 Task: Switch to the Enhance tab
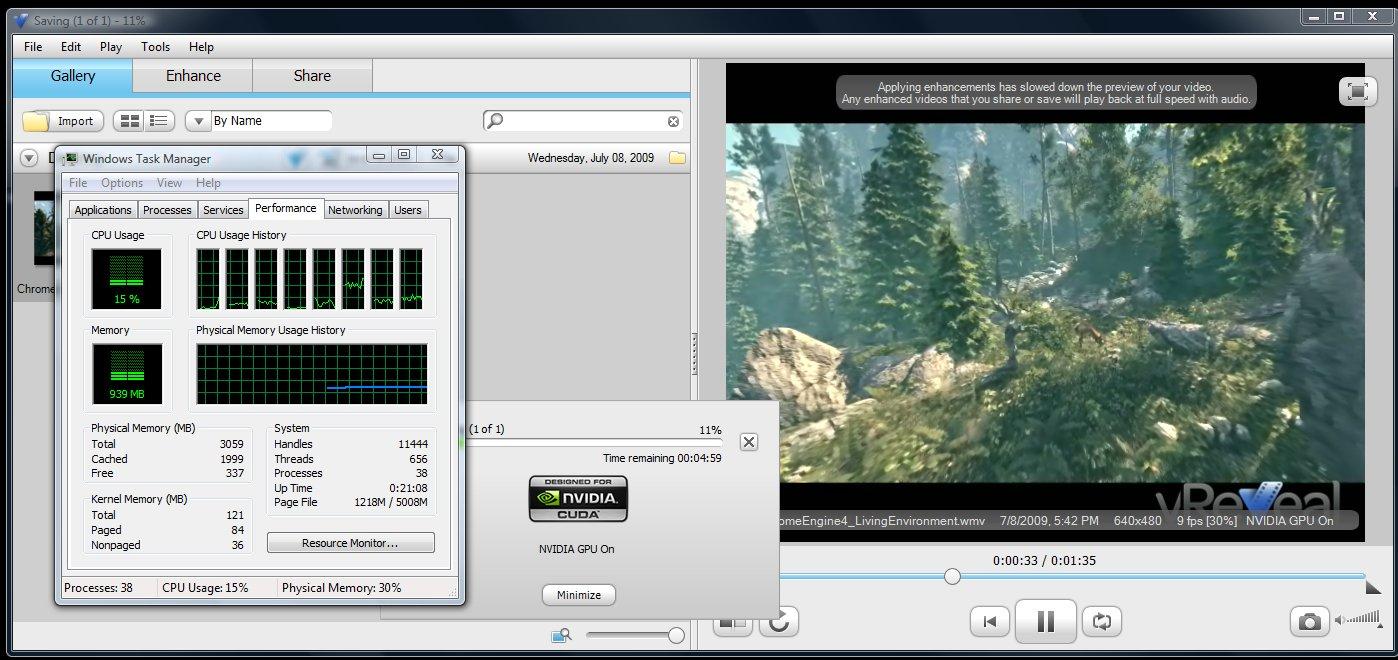pos(193,76)
